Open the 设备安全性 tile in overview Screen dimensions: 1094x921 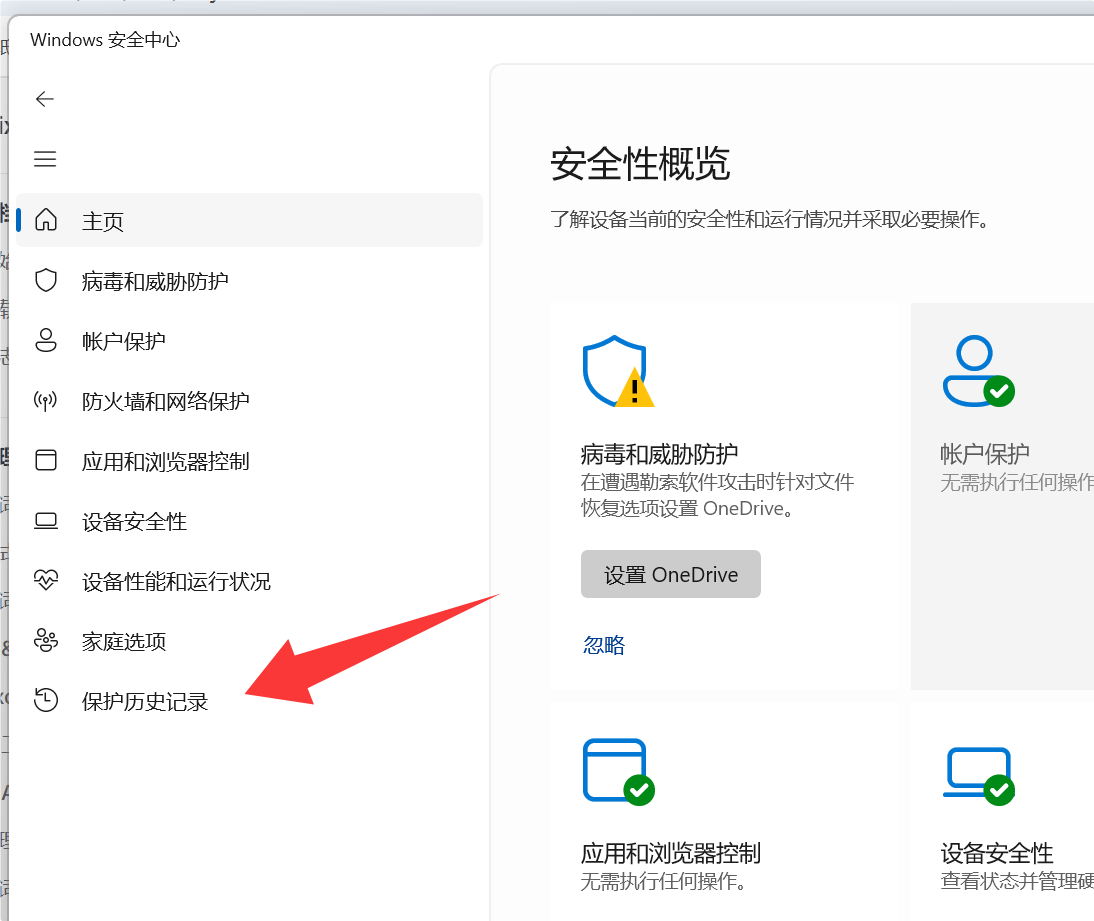[x=997, y=853]
